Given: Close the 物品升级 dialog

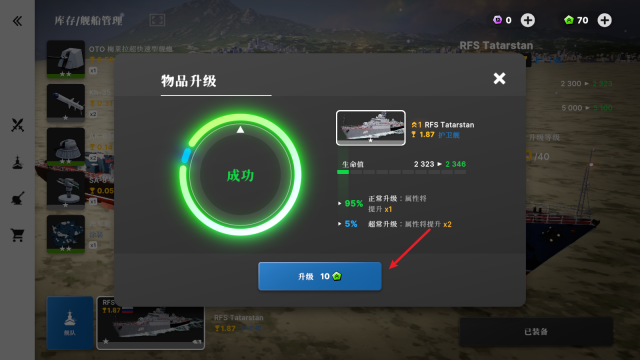Looking at the screenshot, I should click(x=499, y=78).
